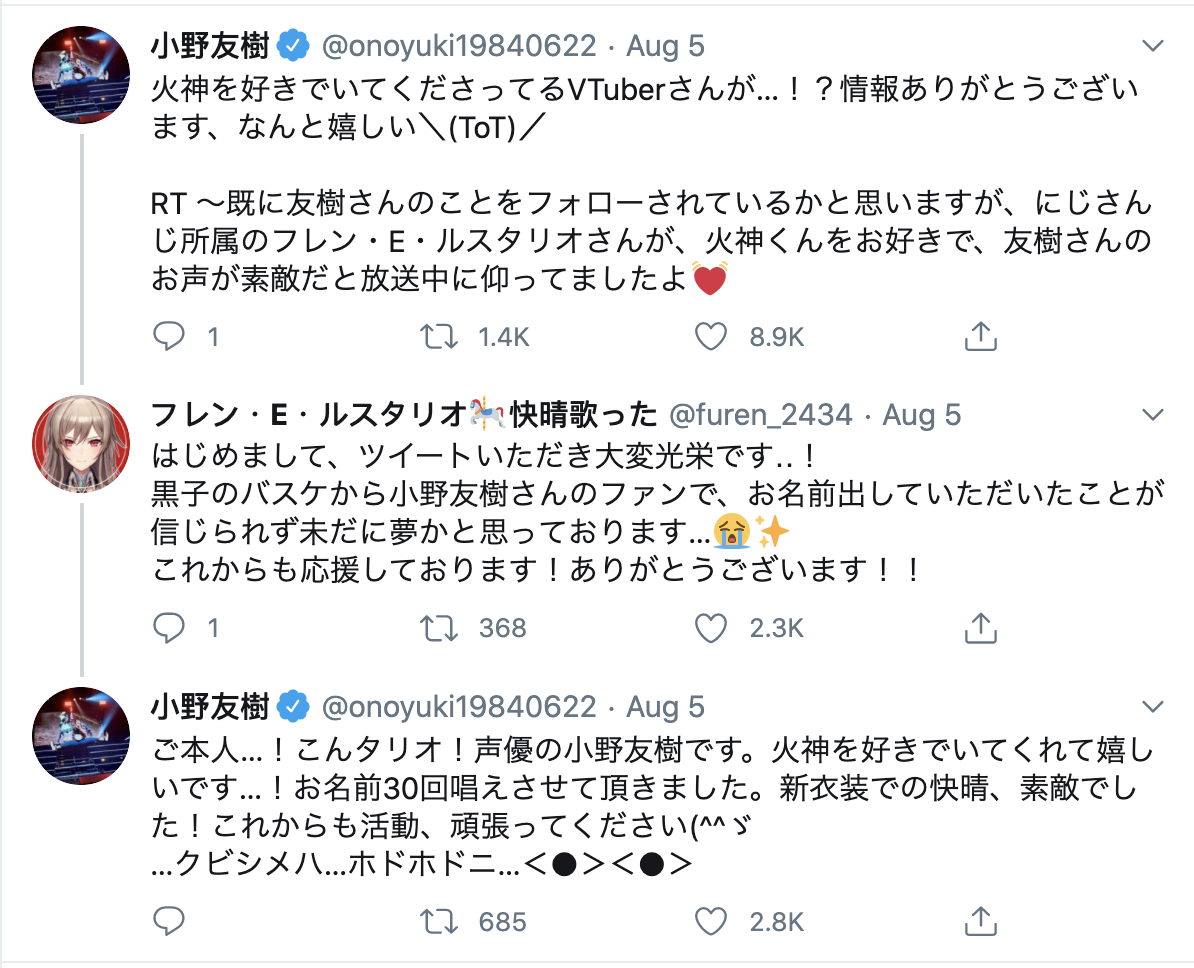Share the first tweet by 小野友樹
The height and width of the screenshot is (968, 1194).
point(980,337)
